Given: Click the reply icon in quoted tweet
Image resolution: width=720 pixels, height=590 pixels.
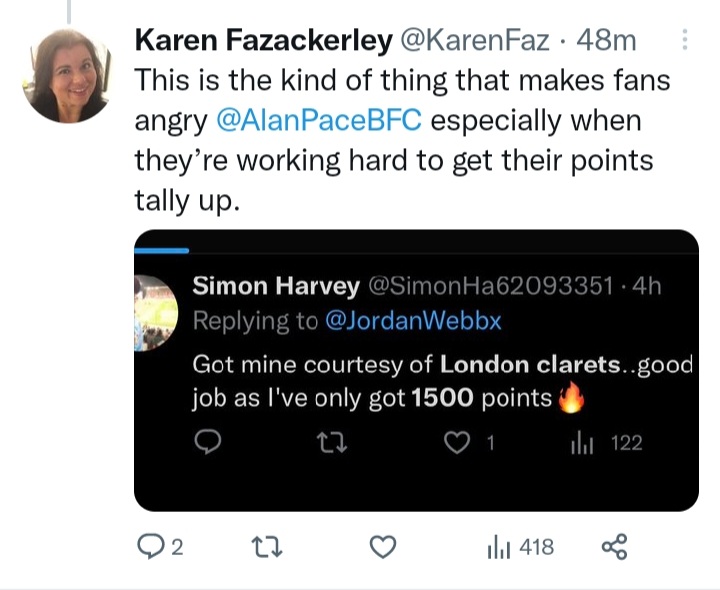Looking at the screenshot, I should point(206,443).
